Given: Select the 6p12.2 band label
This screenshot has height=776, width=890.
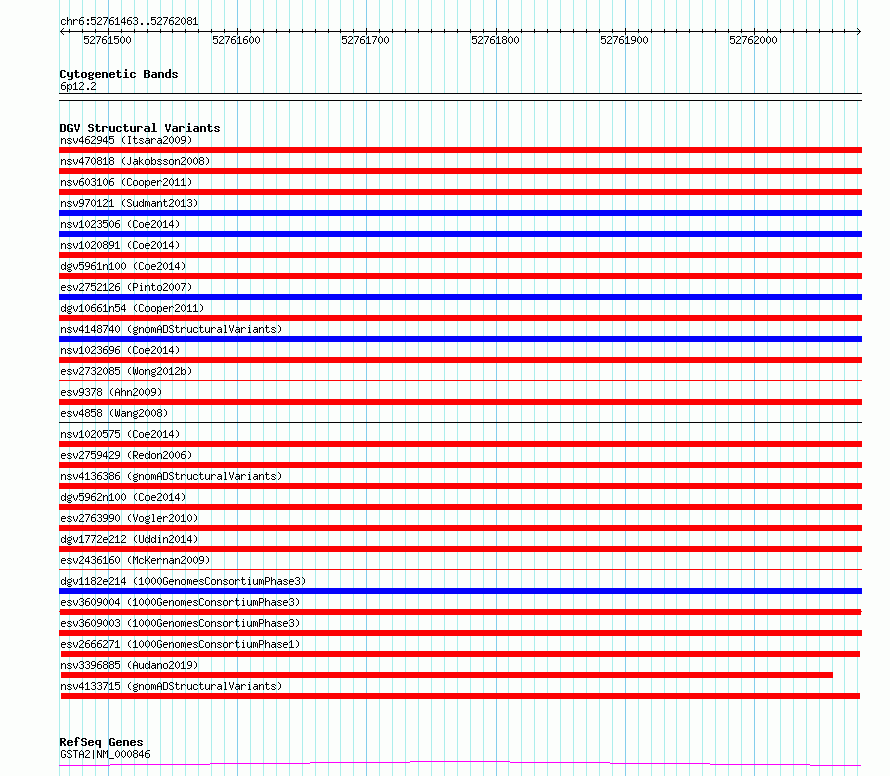Looking at the screenshot, I should (x=78, y=86).
